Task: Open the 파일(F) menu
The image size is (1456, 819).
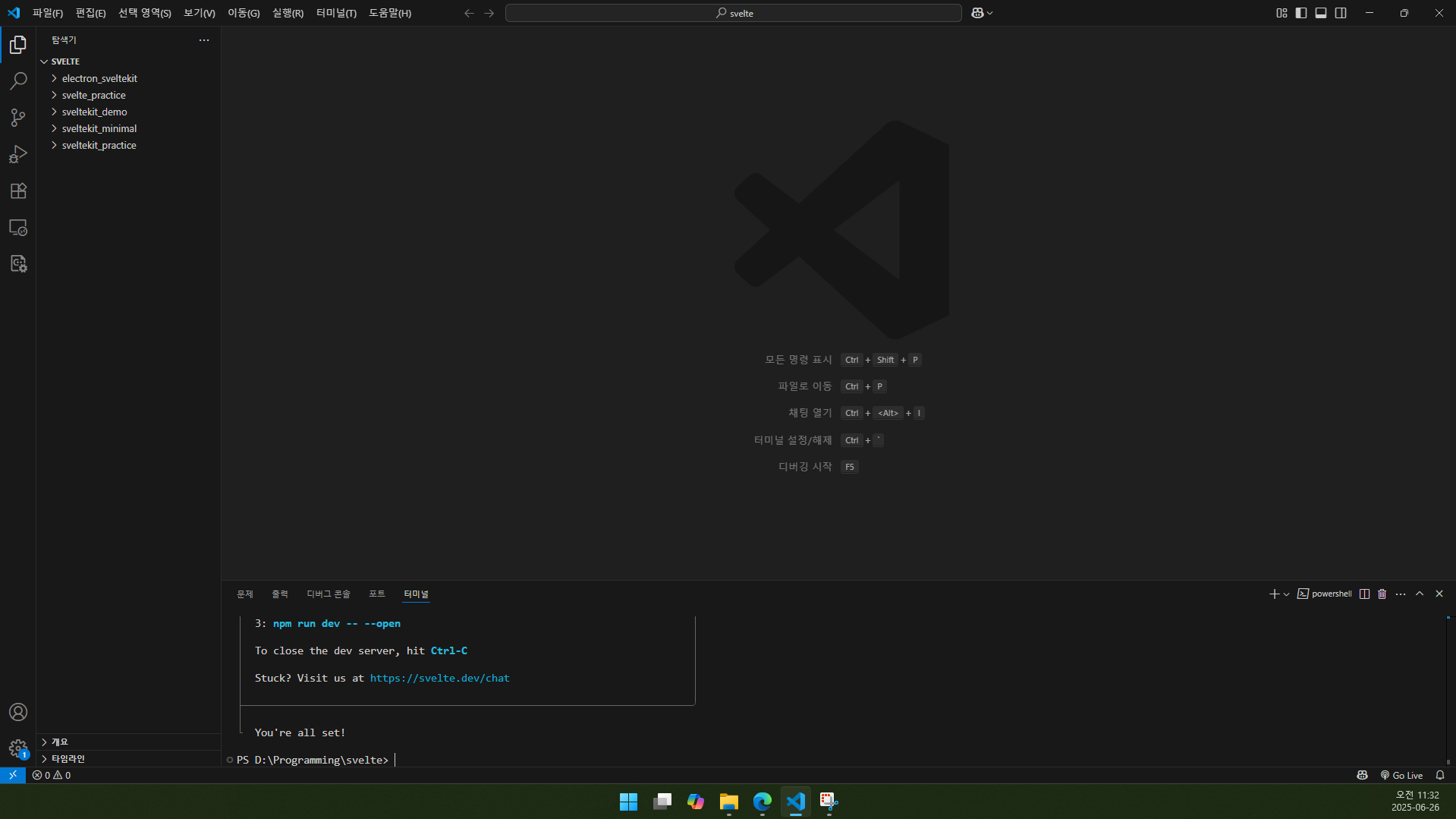Action: [x=48, y=13]
